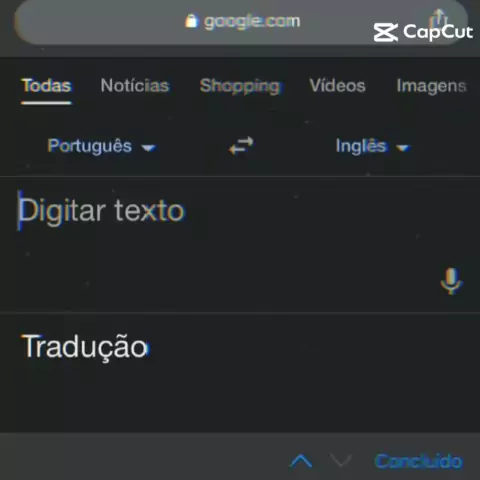Open the Inglês target language dropdown
Viewport: 480px width, 480px height.
pos(373,146)
